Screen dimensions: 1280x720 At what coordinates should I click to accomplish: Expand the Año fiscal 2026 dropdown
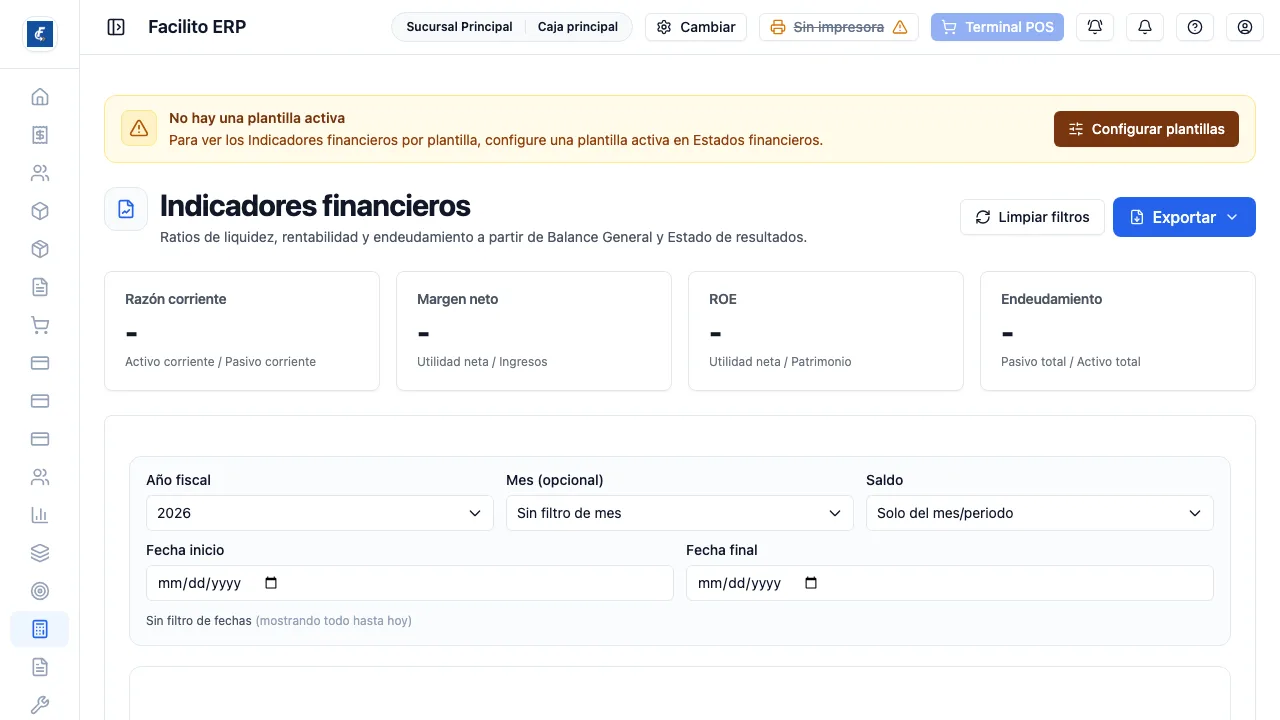[x=320, y=513]
